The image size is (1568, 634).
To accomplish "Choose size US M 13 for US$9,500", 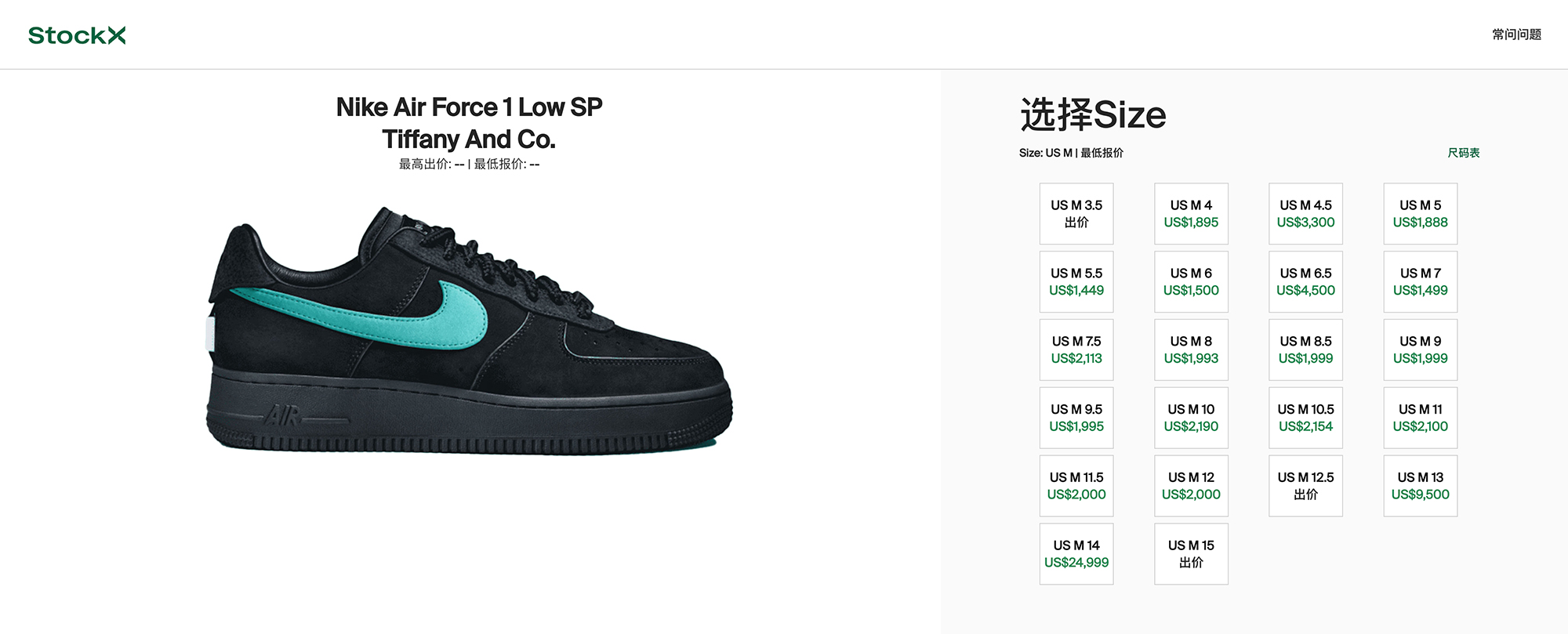I will (x=1420, y=486).
